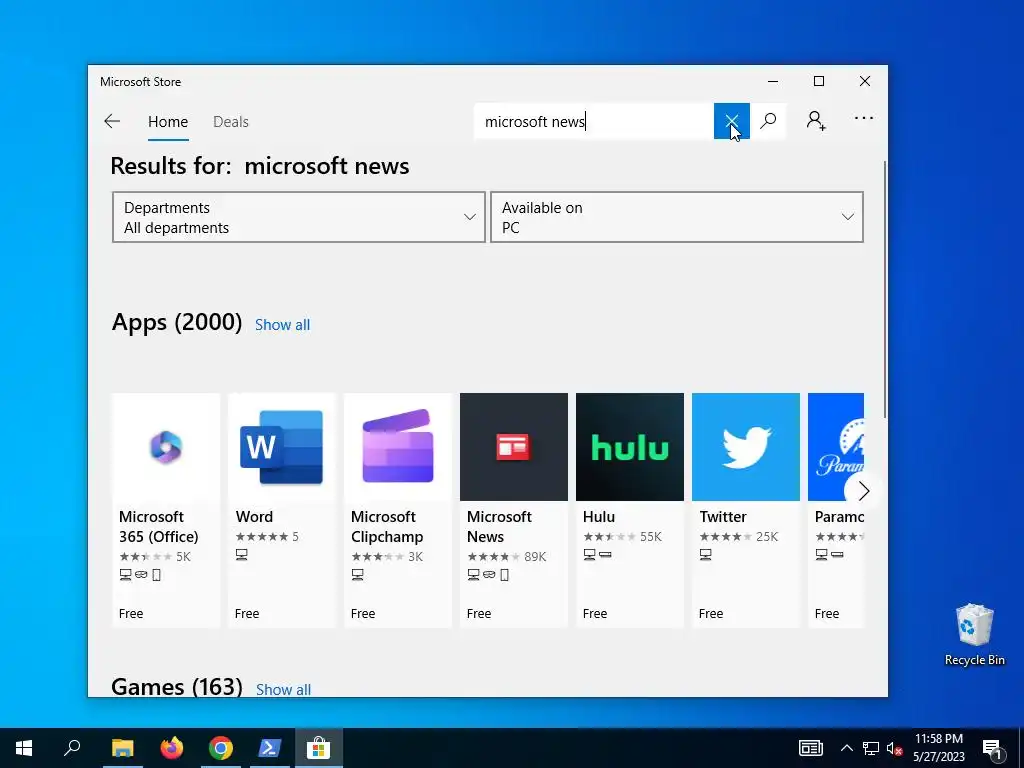Viewport: 1024px width, 768px height.
Task: Select the Microsoft Store taskbar icon
Action: click(319, 748)
